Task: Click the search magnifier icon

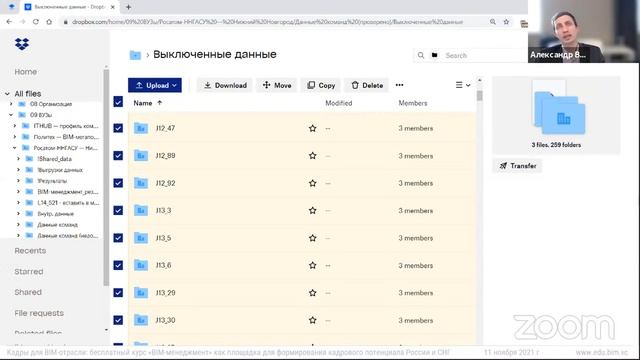Action: [420, 55]
